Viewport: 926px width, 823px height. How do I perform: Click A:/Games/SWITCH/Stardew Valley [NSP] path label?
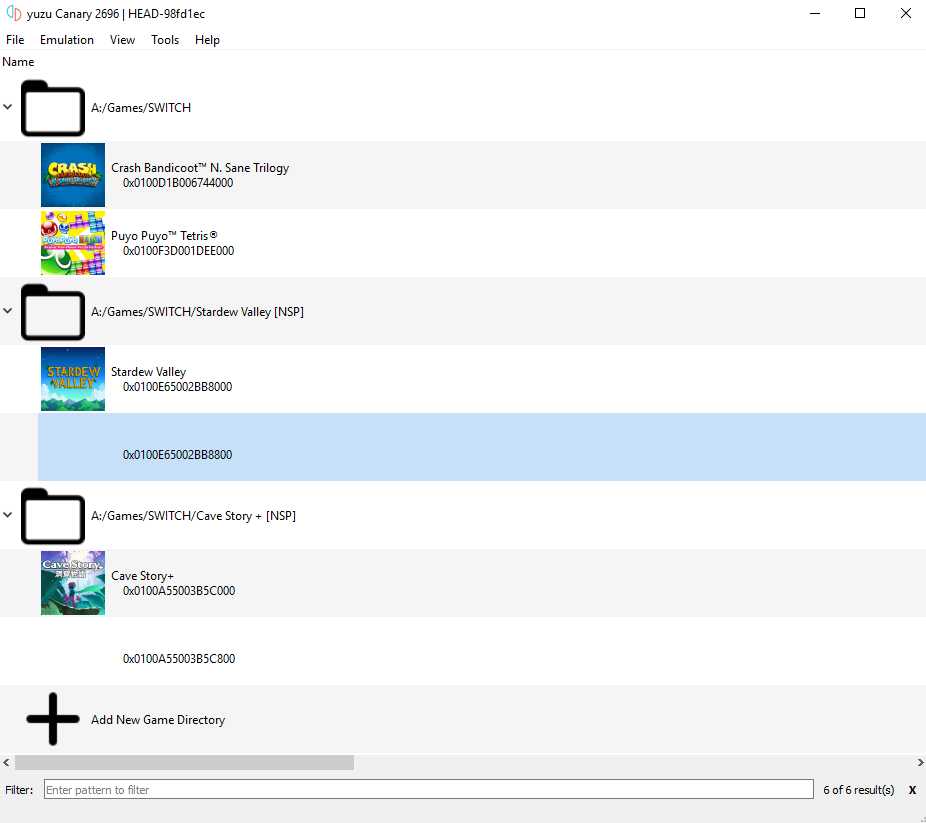click(x=197, y=312)
